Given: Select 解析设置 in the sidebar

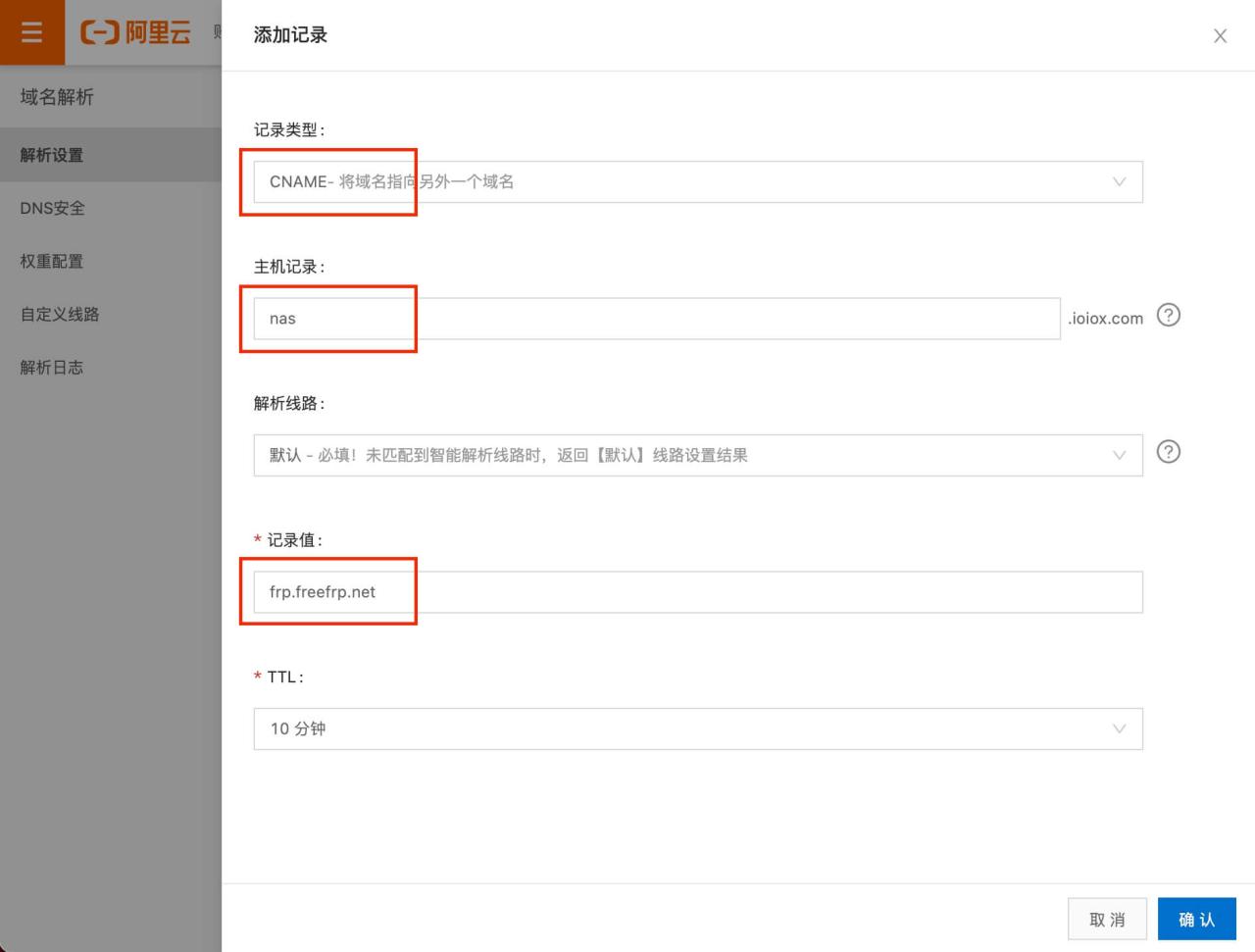Looking at the screenshot, I should click(x=111, y=155).
